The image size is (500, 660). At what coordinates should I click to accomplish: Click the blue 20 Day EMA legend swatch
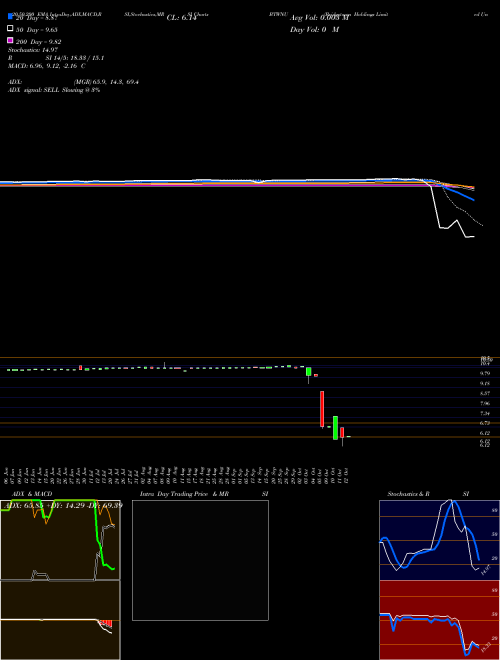point(10,16)
